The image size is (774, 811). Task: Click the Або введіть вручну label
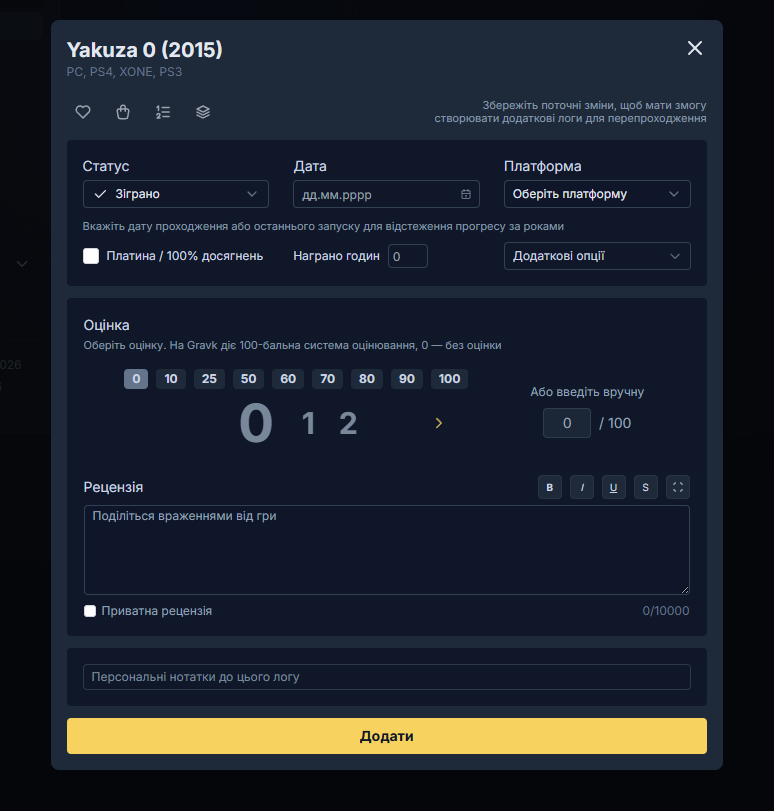click(x=587, y=392)
